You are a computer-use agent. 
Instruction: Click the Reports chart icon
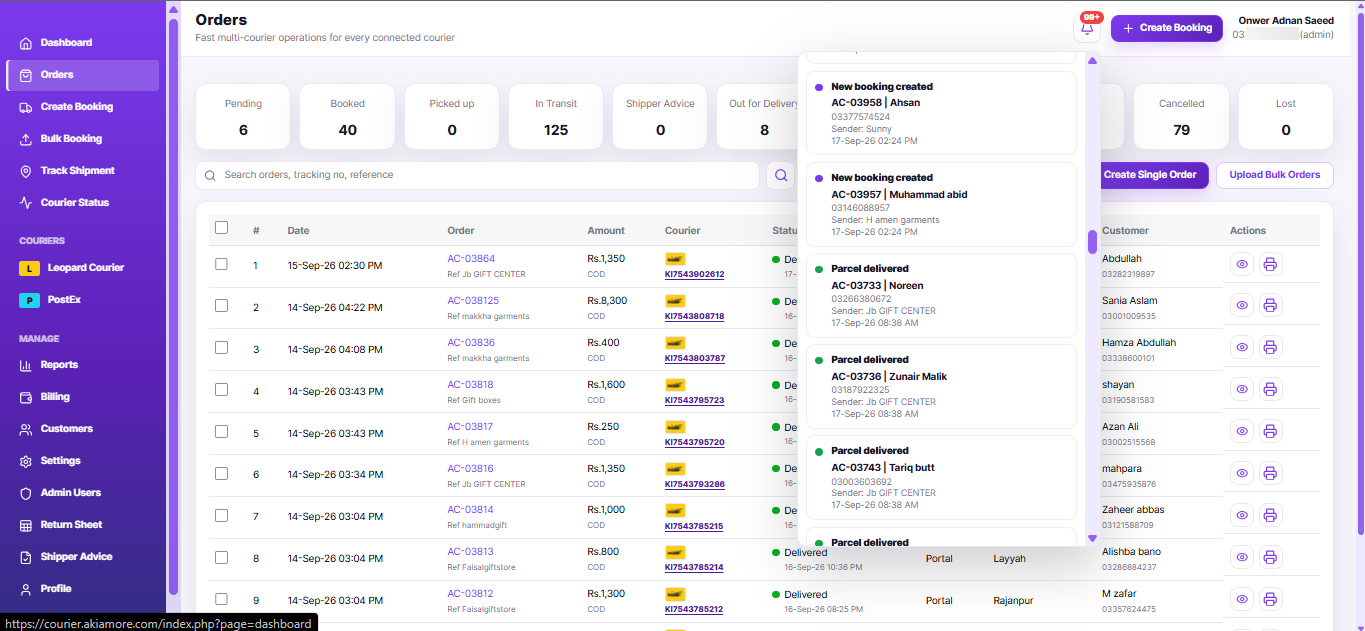26,365
